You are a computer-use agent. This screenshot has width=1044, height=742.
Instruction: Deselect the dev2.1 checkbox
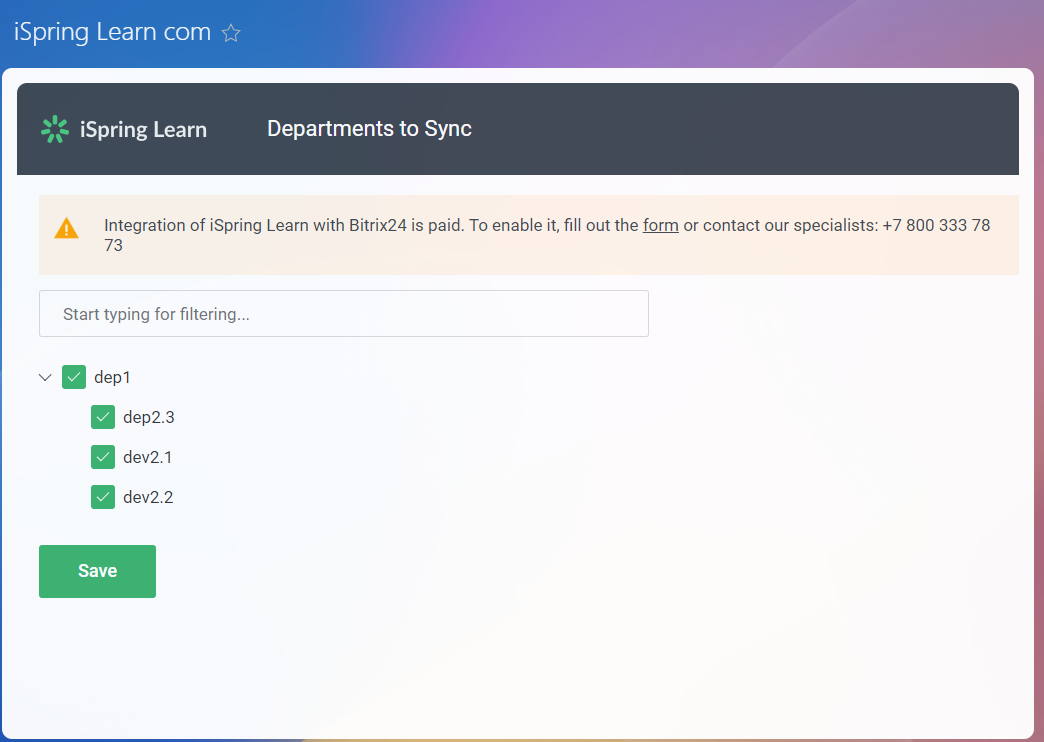tap(103, 457)
